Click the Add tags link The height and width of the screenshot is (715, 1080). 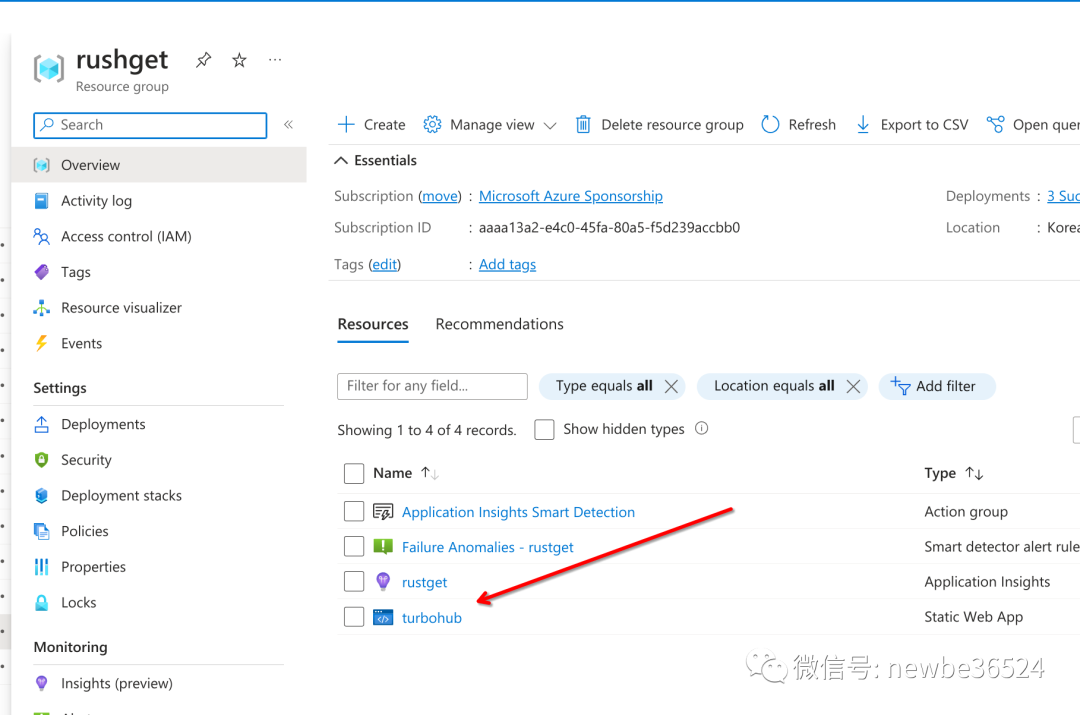coord(507,264)
